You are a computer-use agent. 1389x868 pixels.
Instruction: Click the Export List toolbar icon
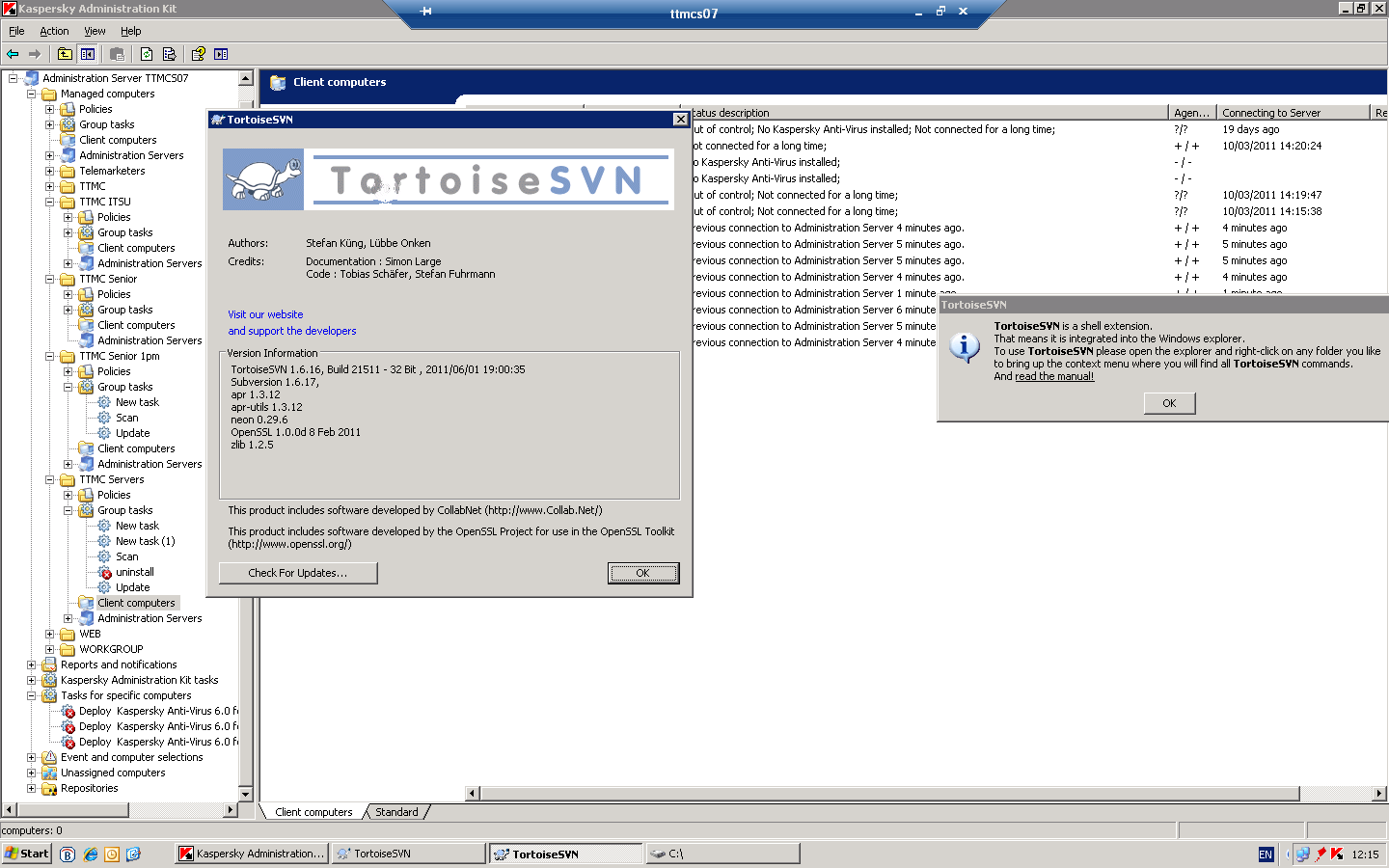169,54
